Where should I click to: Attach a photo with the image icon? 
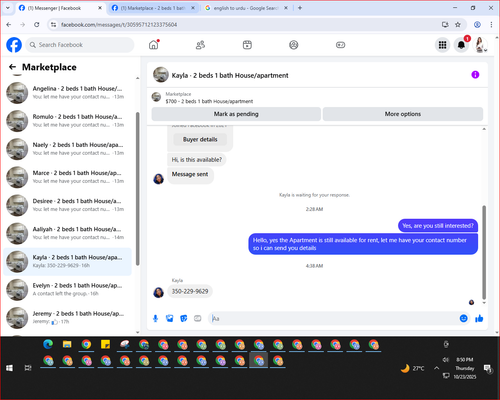tap(170, 319)
